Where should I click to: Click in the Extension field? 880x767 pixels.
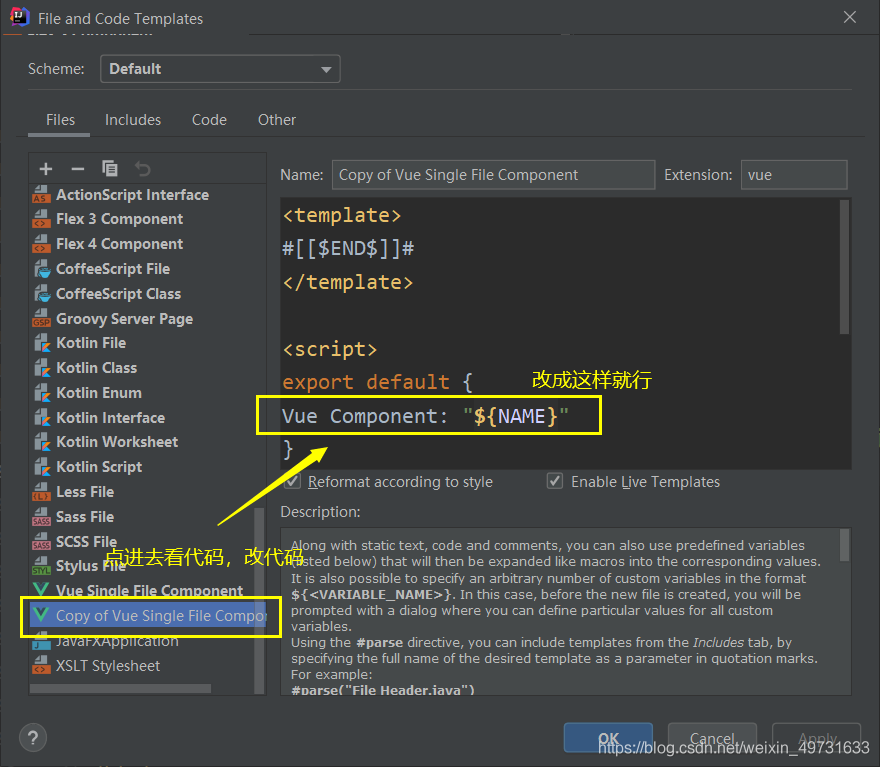coord(793,175)
